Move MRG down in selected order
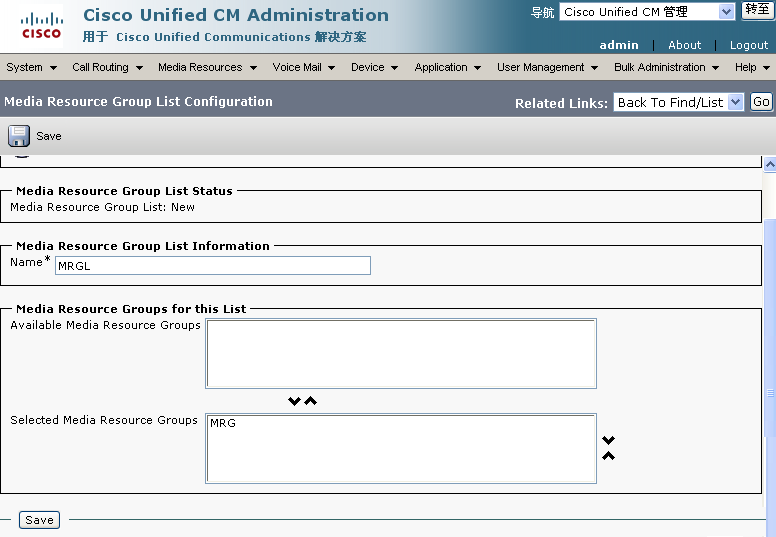The width and height of the screenshot is (776, 537). (608, 439)
